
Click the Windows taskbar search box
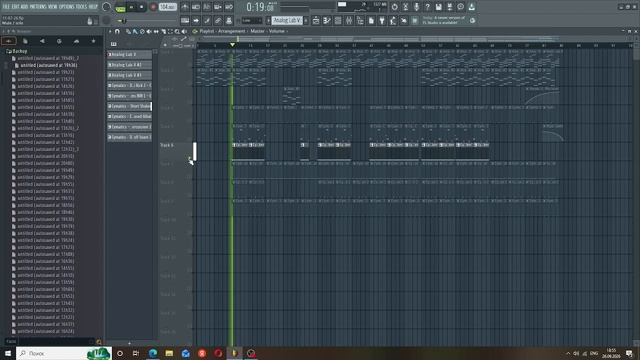click(64, 353)
